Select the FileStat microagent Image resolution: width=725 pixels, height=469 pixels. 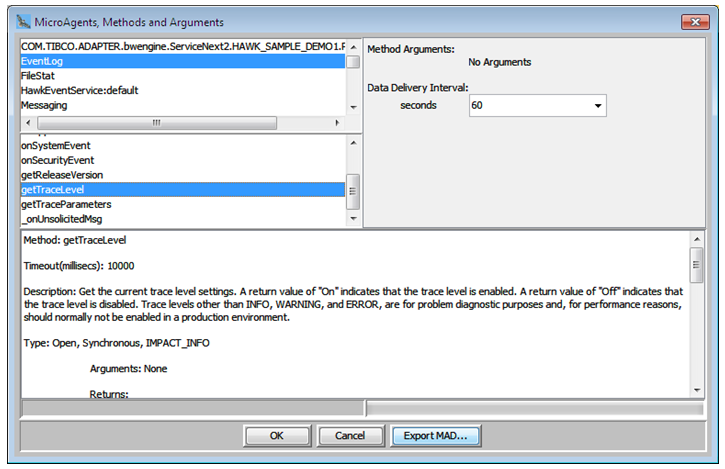183,76
